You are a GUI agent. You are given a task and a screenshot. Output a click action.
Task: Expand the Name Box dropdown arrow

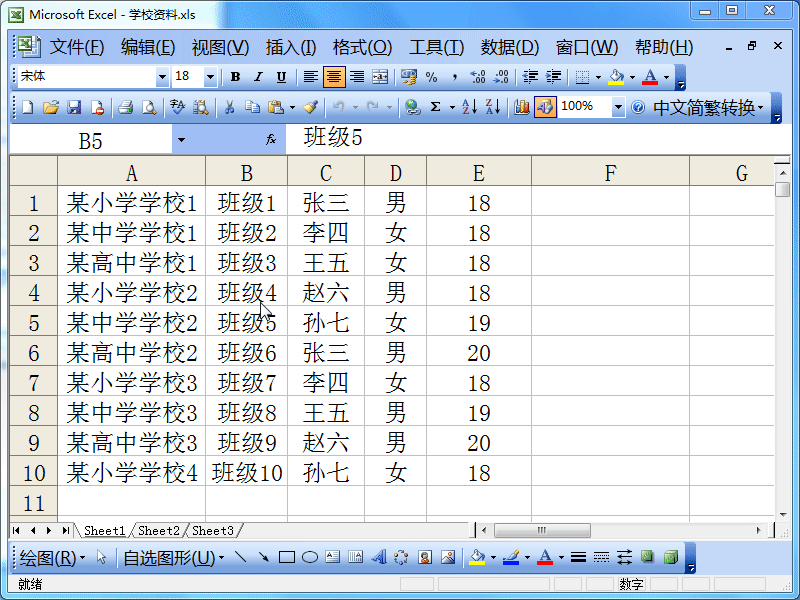pyautogui.click(x=181, y=140)
